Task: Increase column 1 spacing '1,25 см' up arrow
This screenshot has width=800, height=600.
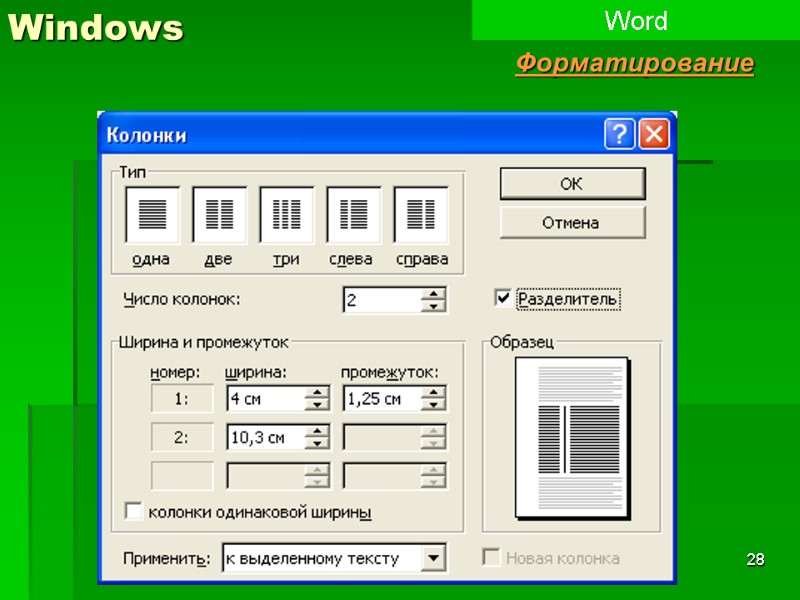Action: [x=433, y=392]
